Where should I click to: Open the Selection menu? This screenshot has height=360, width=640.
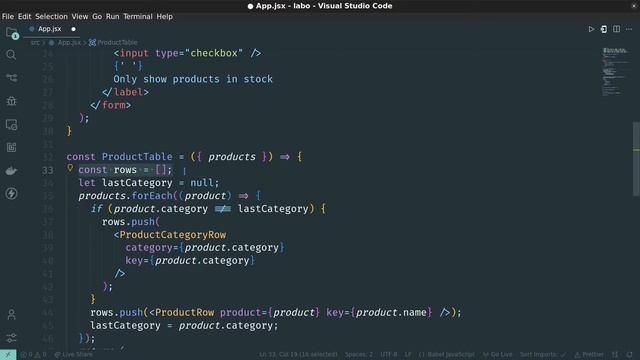(51, 17)
